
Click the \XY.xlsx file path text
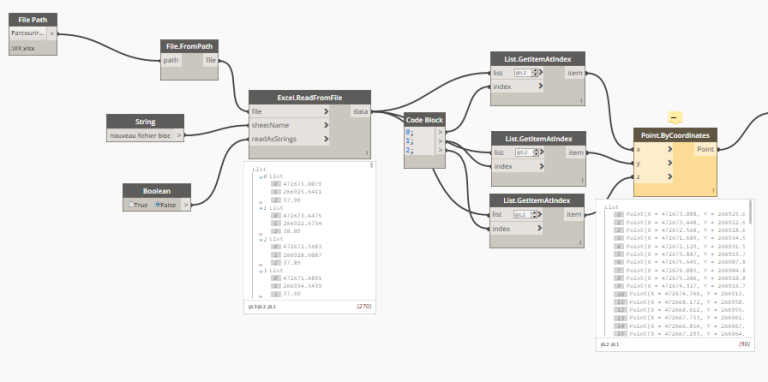[x=23, y=48]
